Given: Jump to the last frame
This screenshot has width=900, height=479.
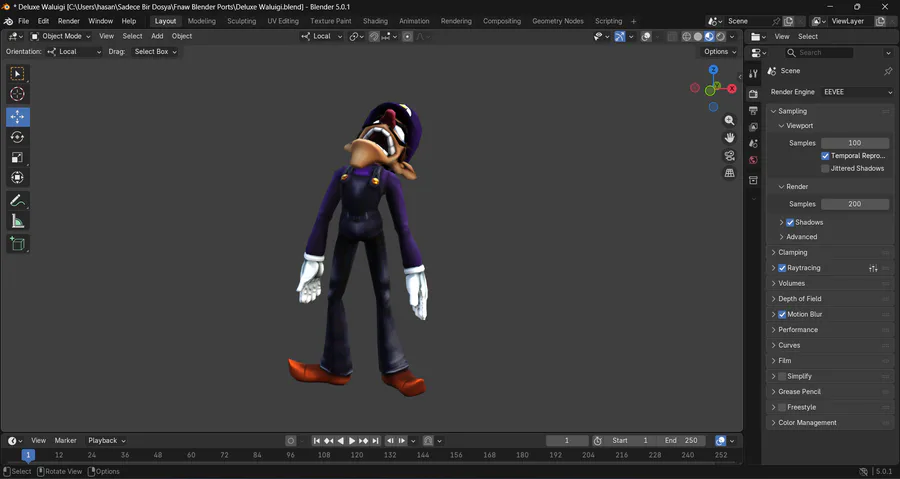Looking at the screenshot, I should pyautogui.click(x=375, y=441).
